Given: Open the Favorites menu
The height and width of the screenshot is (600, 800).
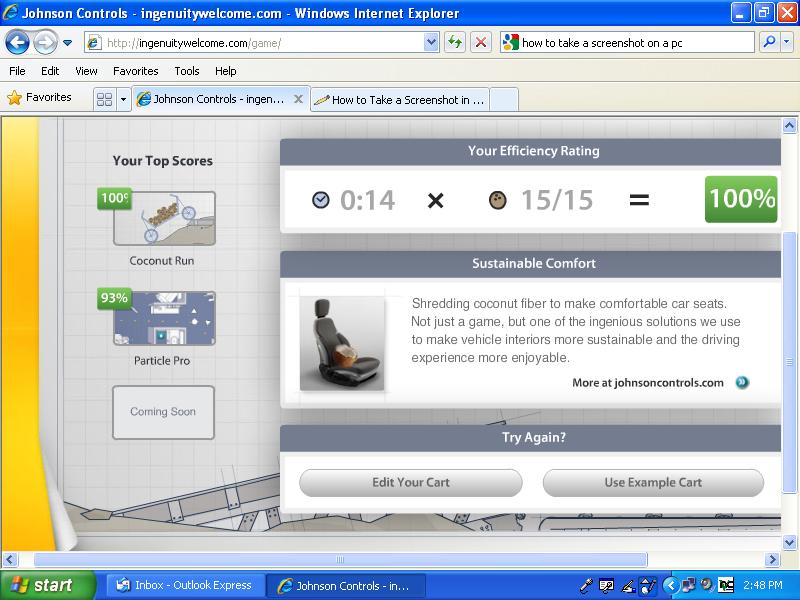Looking at the screenshot, I should (136, 71).
